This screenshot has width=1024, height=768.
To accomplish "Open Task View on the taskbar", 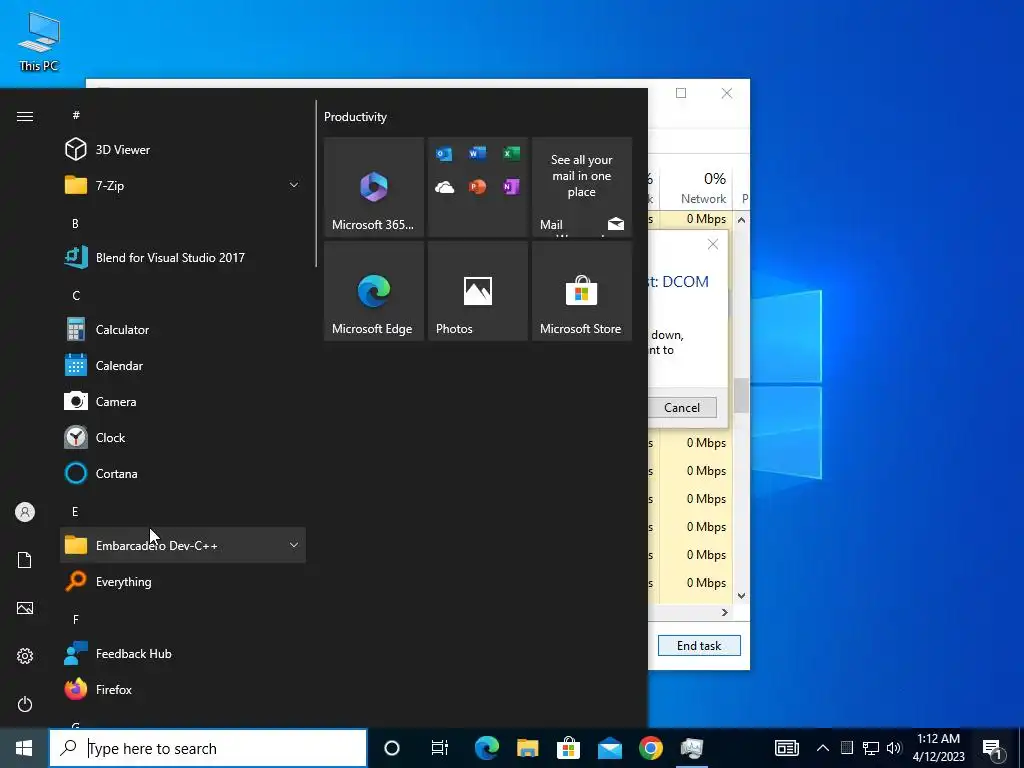I will coord(440,748).
